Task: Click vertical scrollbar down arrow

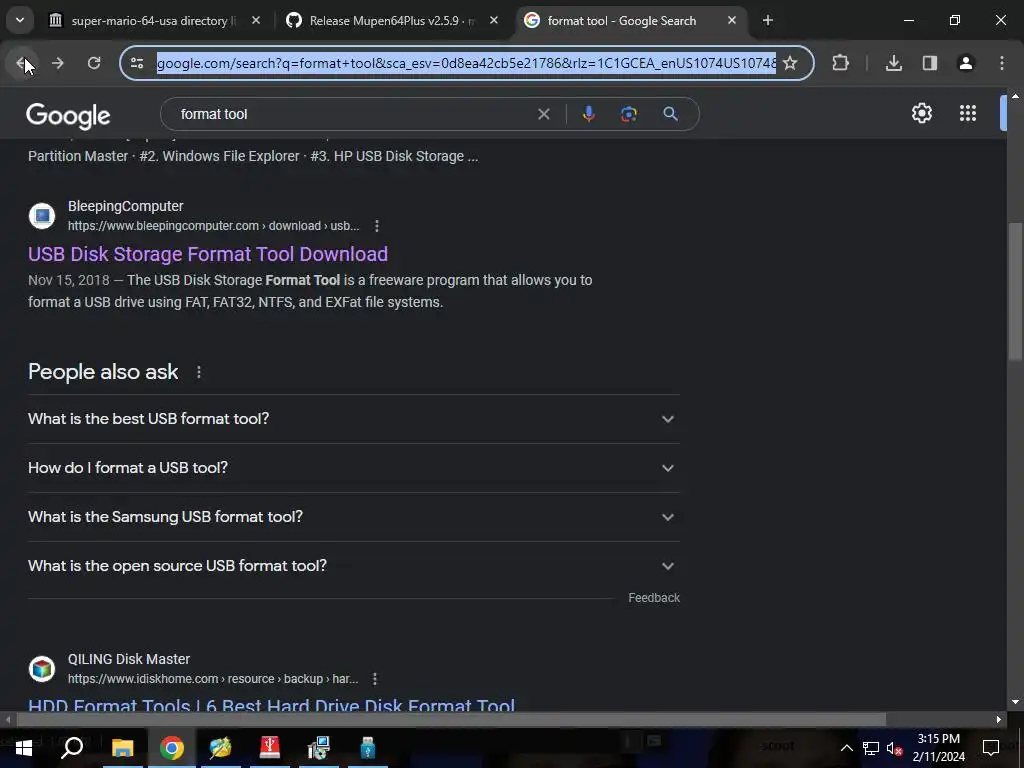Action: [1014, 703]
